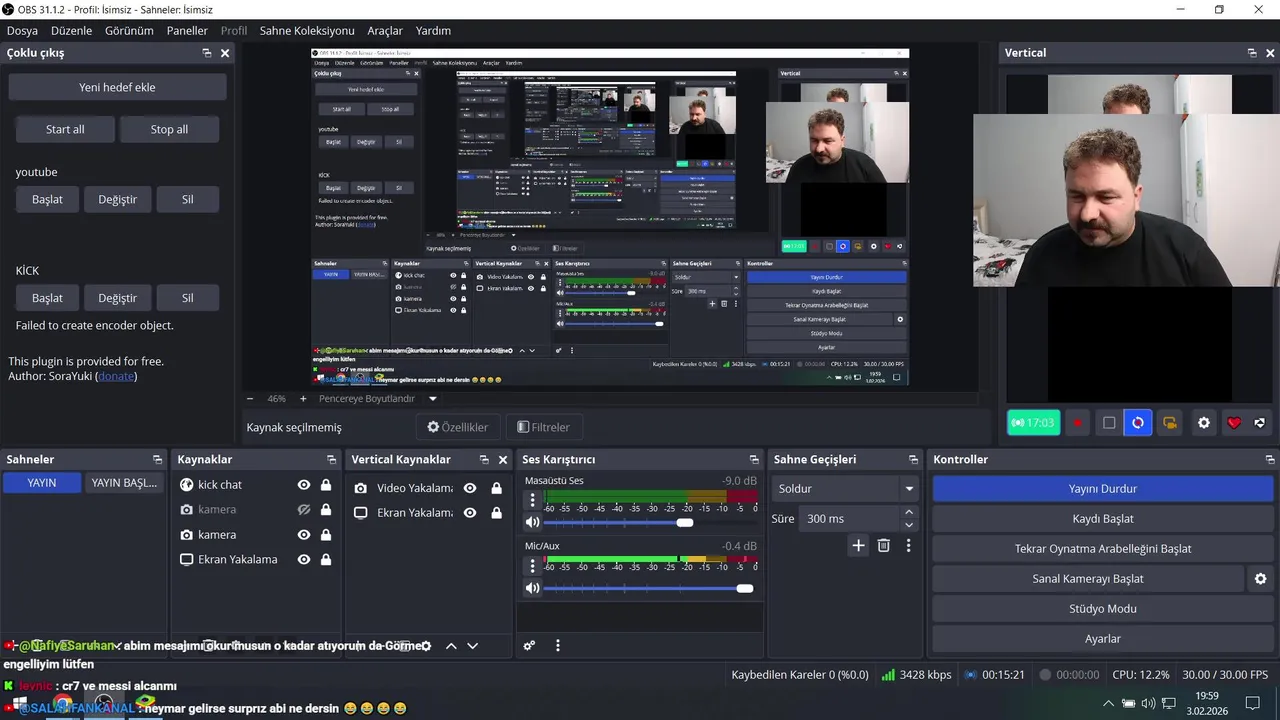Click the square icon in Vertical panel toolbar

coord(1108,423)
